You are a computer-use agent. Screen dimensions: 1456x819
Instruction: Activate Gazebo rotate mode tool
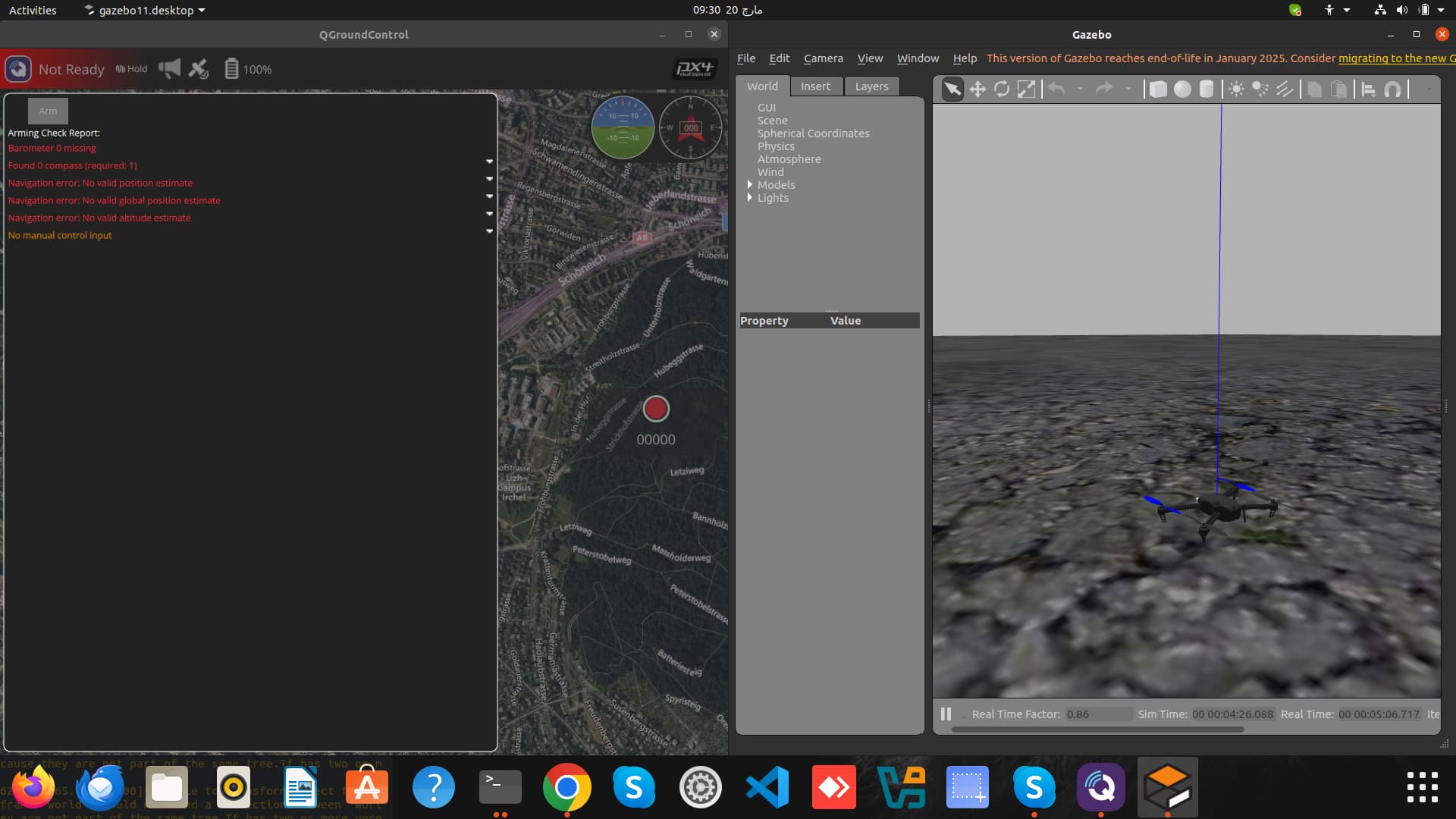tap(1002, 89)
